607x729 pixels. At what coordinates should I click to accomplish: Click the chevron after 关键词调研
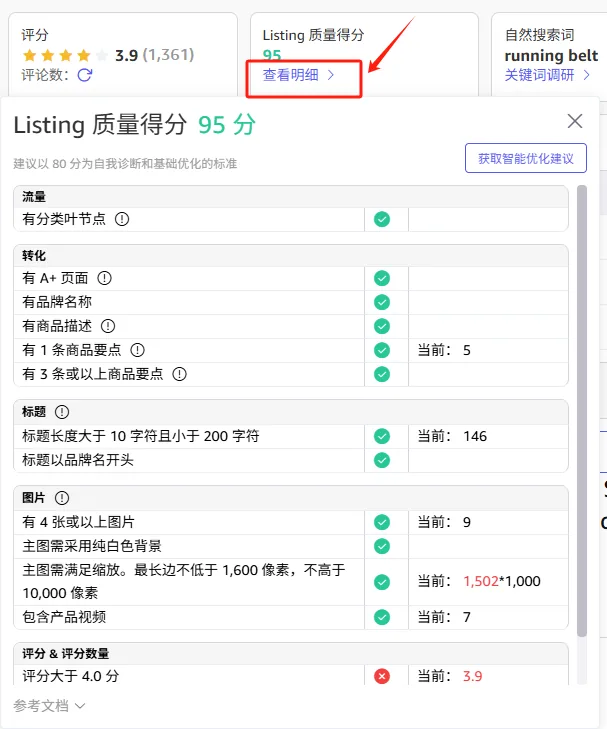click(586, 75)
